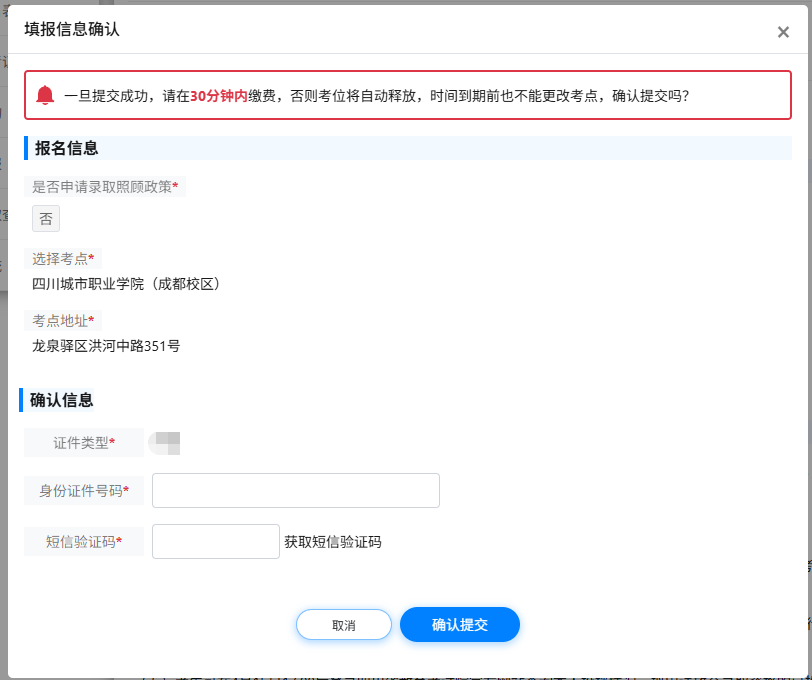Click the close X of 填报信息确认 dialog

[783, 32]
